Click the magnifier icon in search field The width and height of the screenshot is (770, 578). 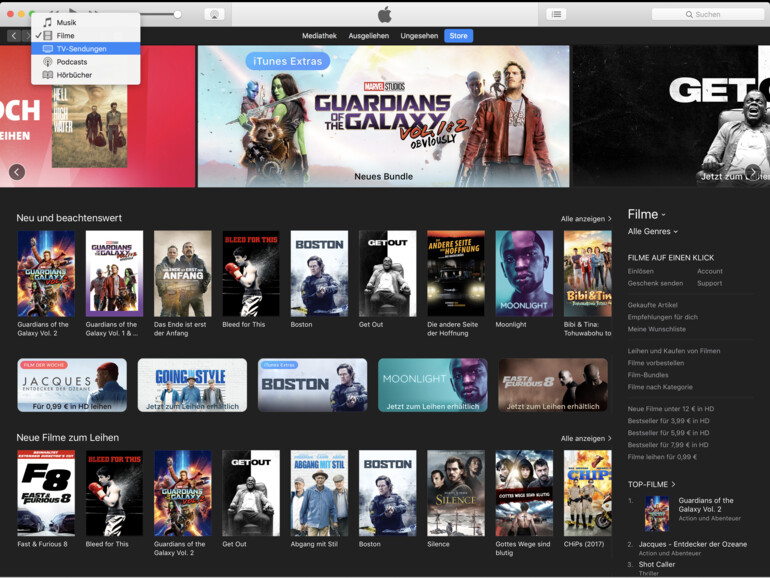(689, 15)
